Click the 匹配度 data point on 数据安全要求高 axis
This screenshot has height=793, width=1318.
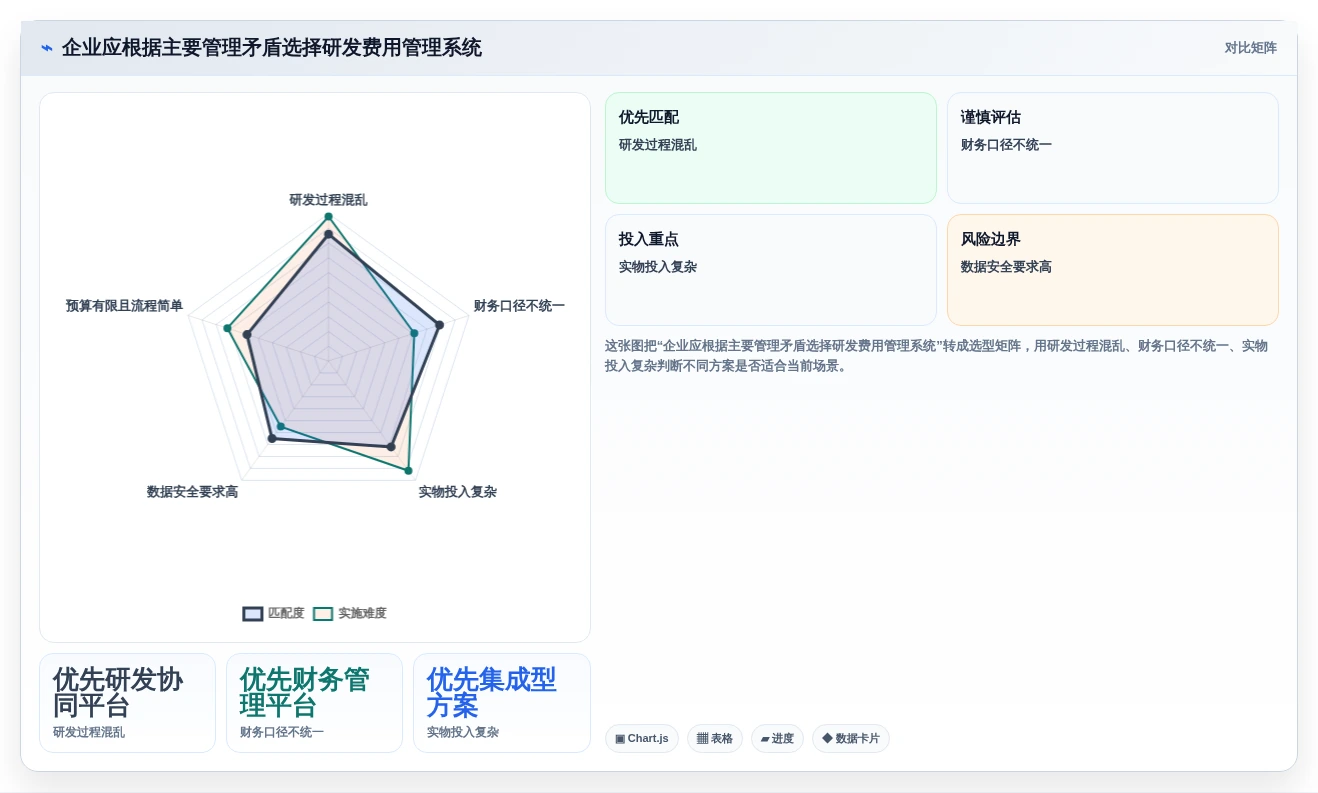tap(272, 438)
